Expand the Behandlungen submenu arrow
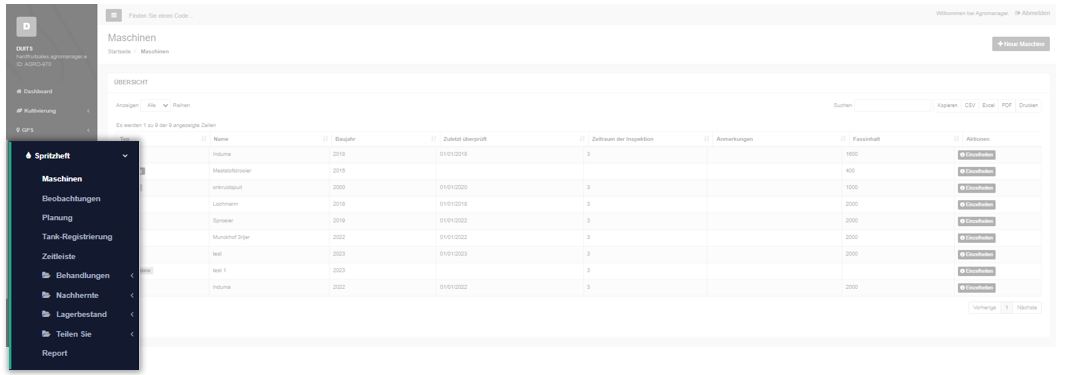 point(131,276)
